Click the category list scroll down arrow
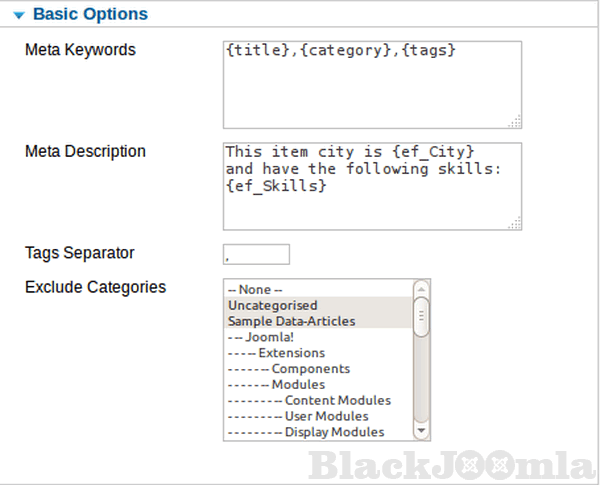The image size is (600, 485). (x=421, y=431)
